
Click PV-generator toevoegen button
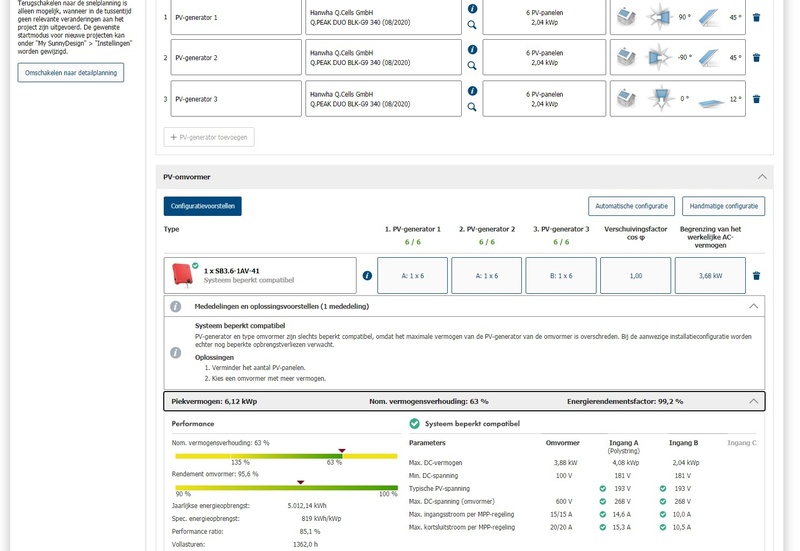point(209,137)
